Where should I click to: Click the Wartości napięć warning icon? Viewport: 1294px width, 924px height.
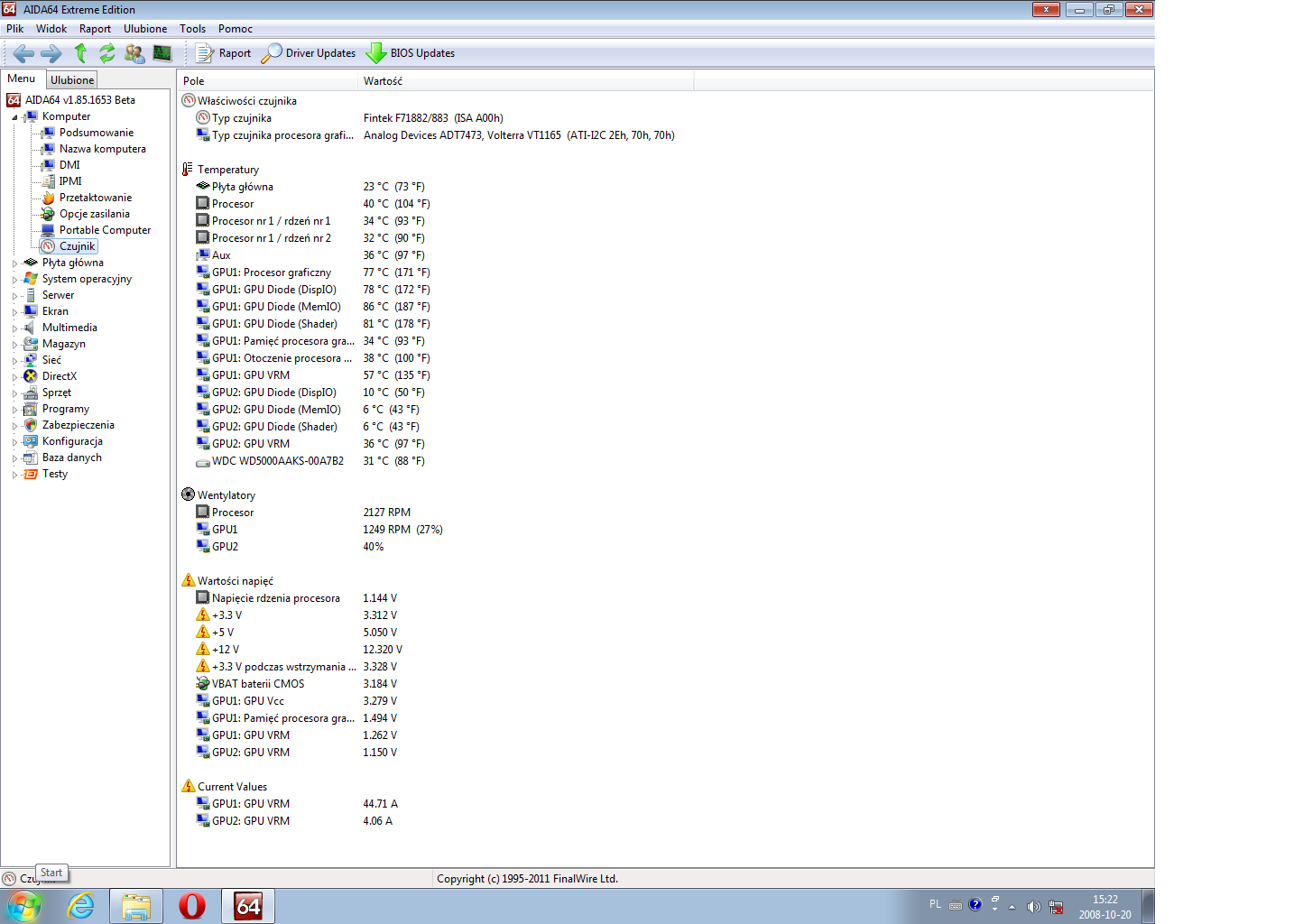pyautogui.click(x=189, y=580)
